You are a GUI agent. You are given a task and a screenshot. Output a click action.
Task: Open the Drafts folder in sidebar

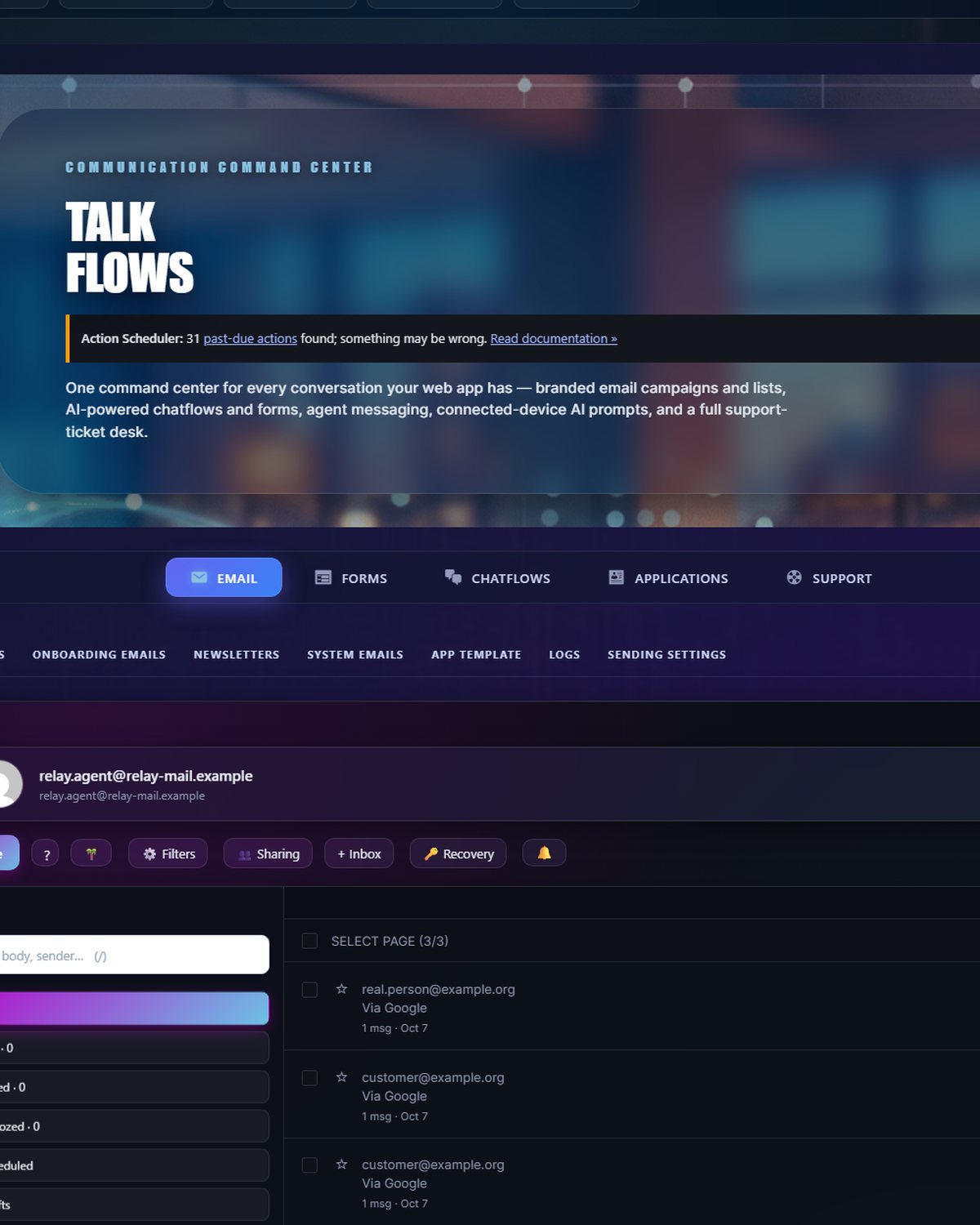click(x=134, y=1205)
